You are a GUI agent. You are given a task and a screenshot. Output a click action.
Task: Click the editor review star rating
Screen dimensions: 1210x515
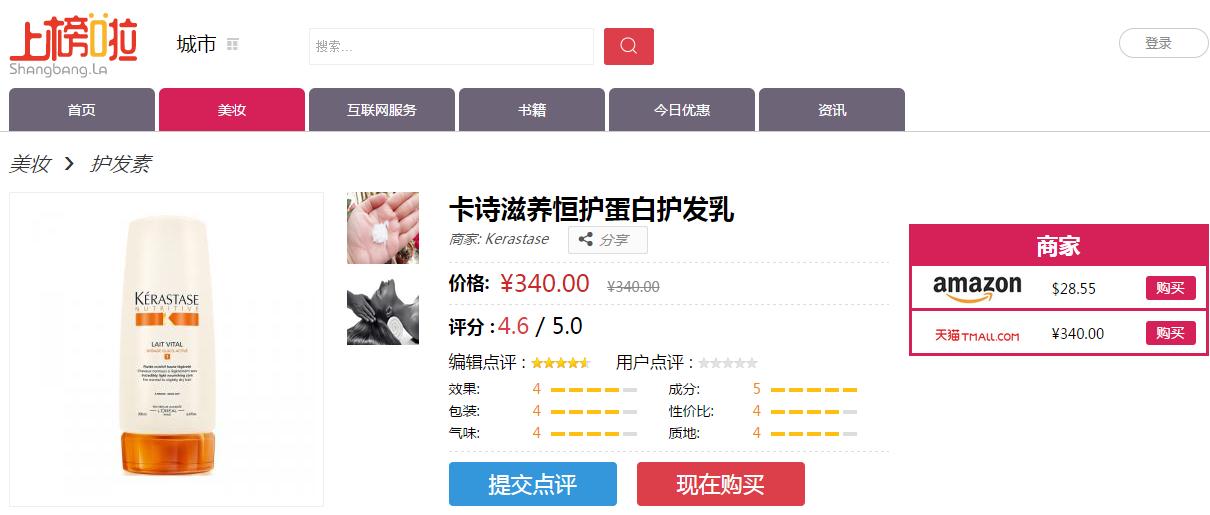click(x=561, y=362)
